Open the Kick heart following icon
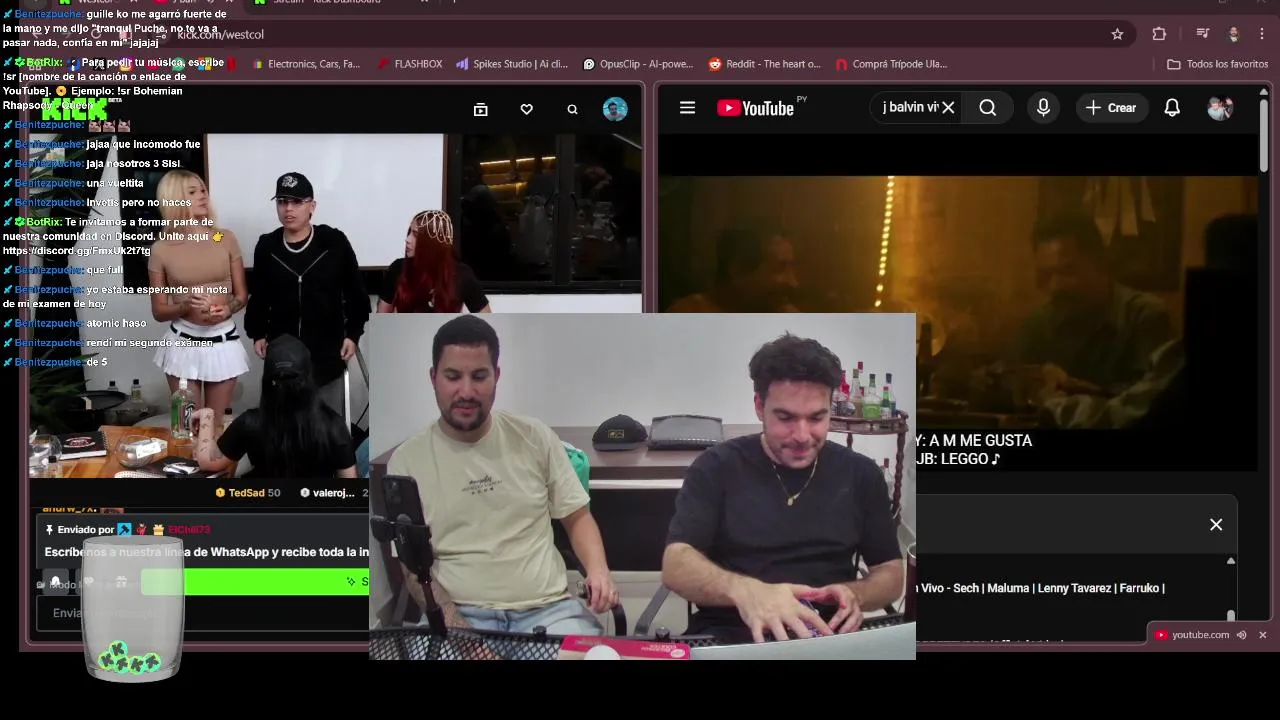Image resolution: width=1280 pixels, height=720 pixels. [527, 109]
